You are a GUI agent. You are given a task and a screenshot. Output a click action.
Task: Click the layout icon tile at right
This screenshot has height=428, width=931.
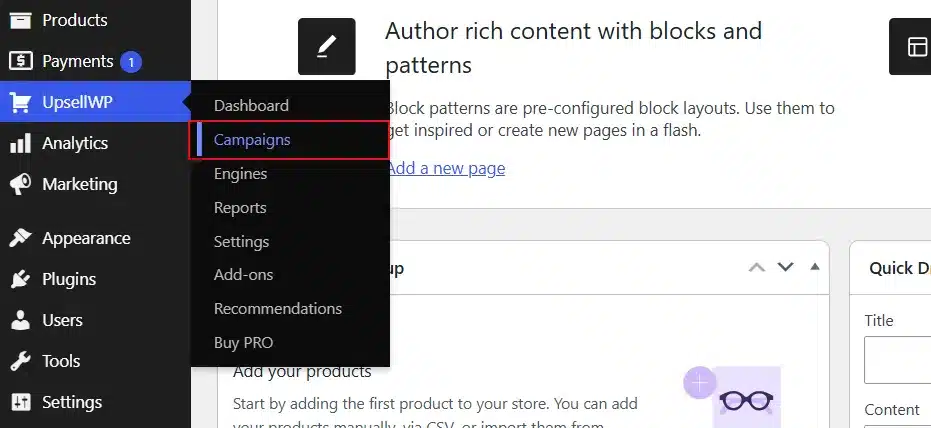point(910,46)
